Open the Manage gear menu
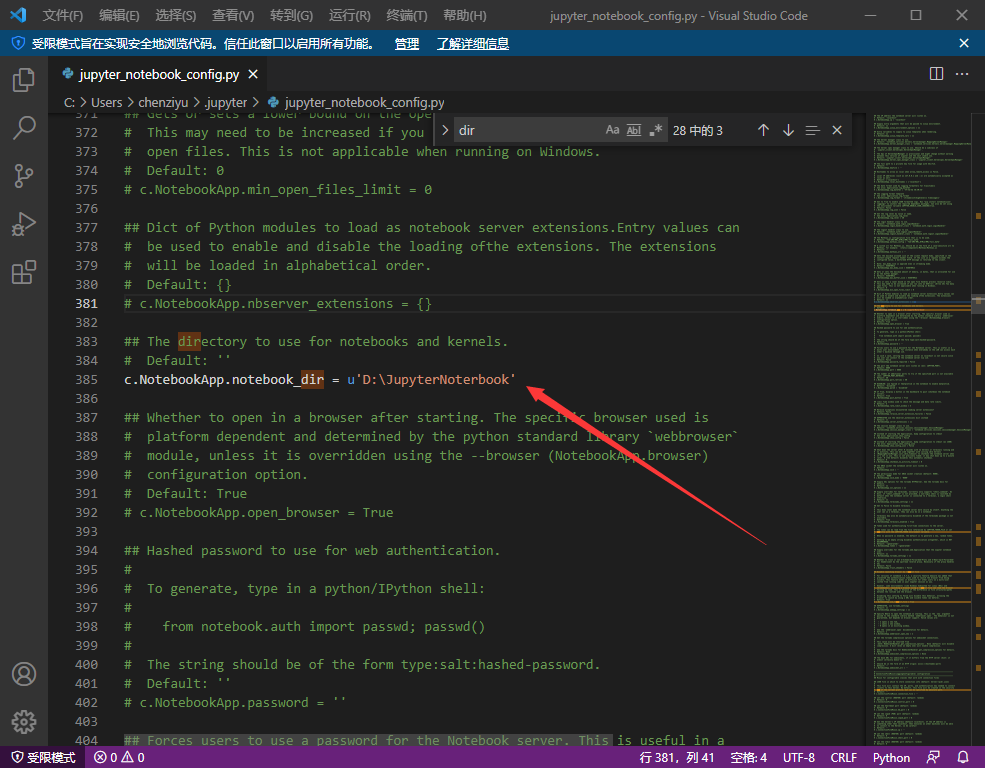Screen dimensions: 985x768 tap(24, 722)
